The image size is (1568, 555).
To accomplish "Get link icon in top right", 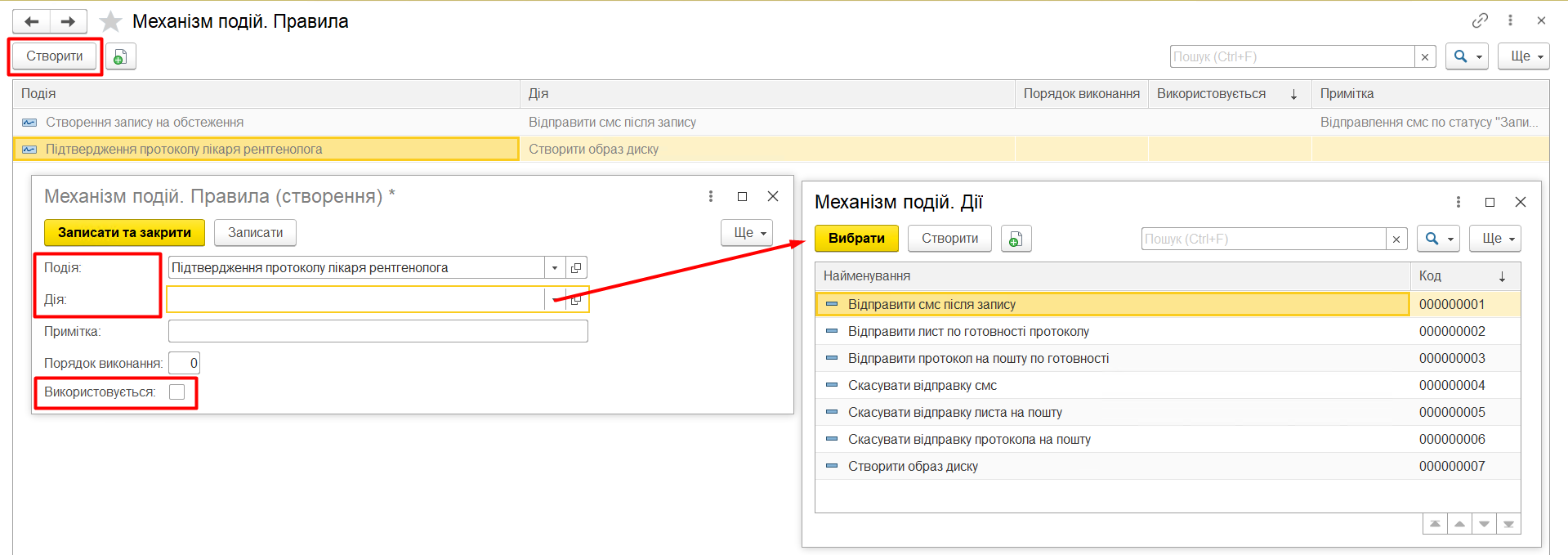I will click(1480, 20).
